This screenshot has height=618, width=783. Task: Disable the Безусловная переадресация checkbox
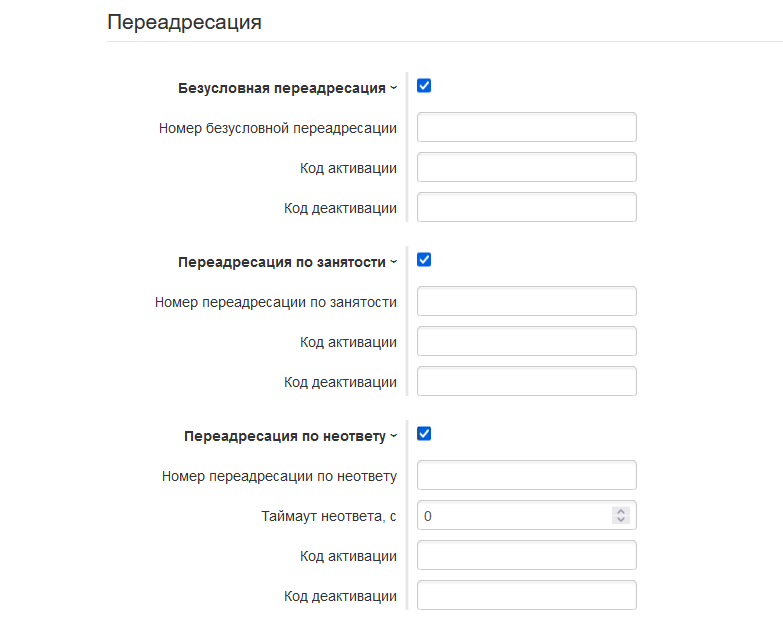pyautogui.click(x=424, y=86)
